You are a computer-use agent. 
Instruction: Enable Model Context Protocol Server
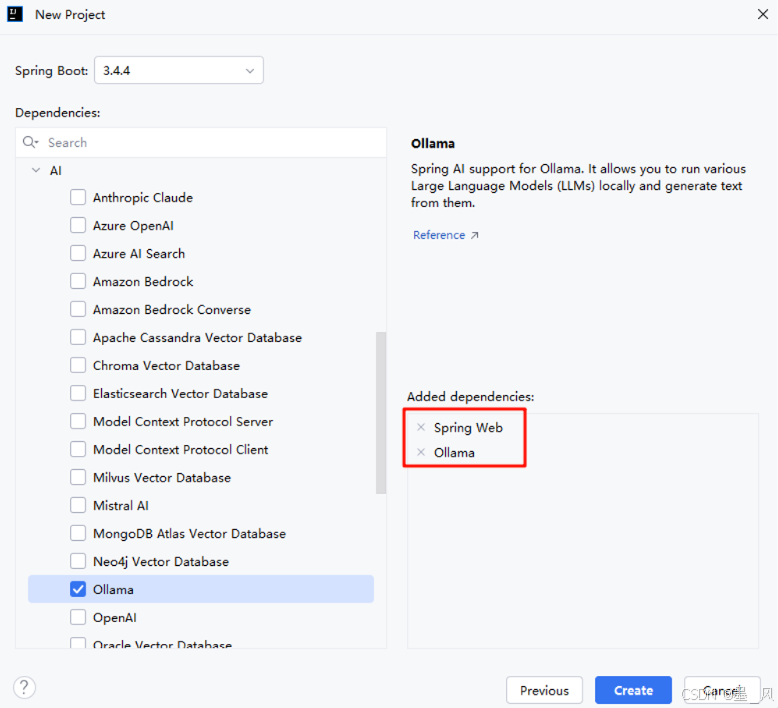pyautogui.click(x=78, y=421)
